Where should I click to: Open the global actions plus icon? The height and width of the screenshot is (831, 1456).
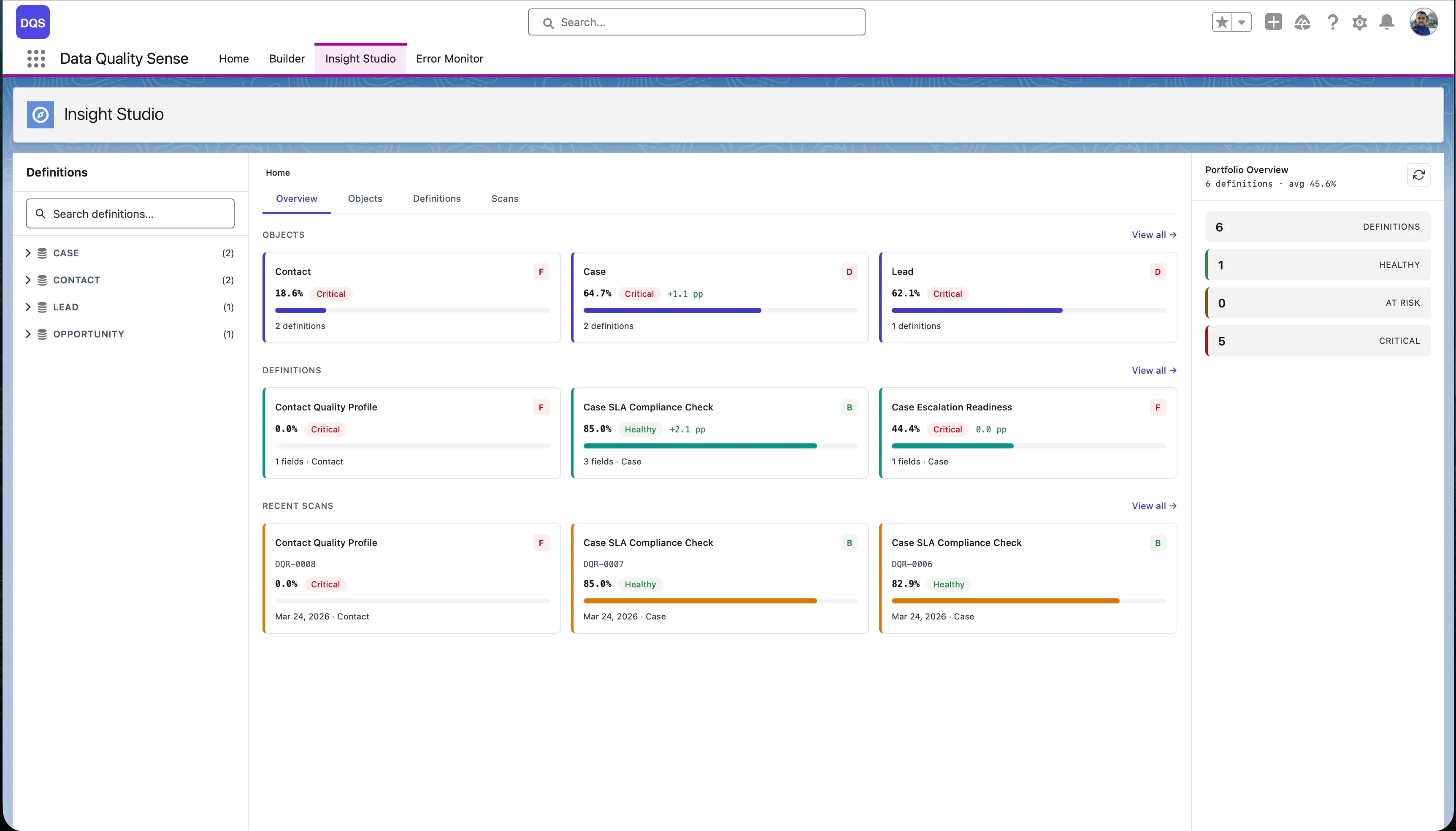(1273, 22)
